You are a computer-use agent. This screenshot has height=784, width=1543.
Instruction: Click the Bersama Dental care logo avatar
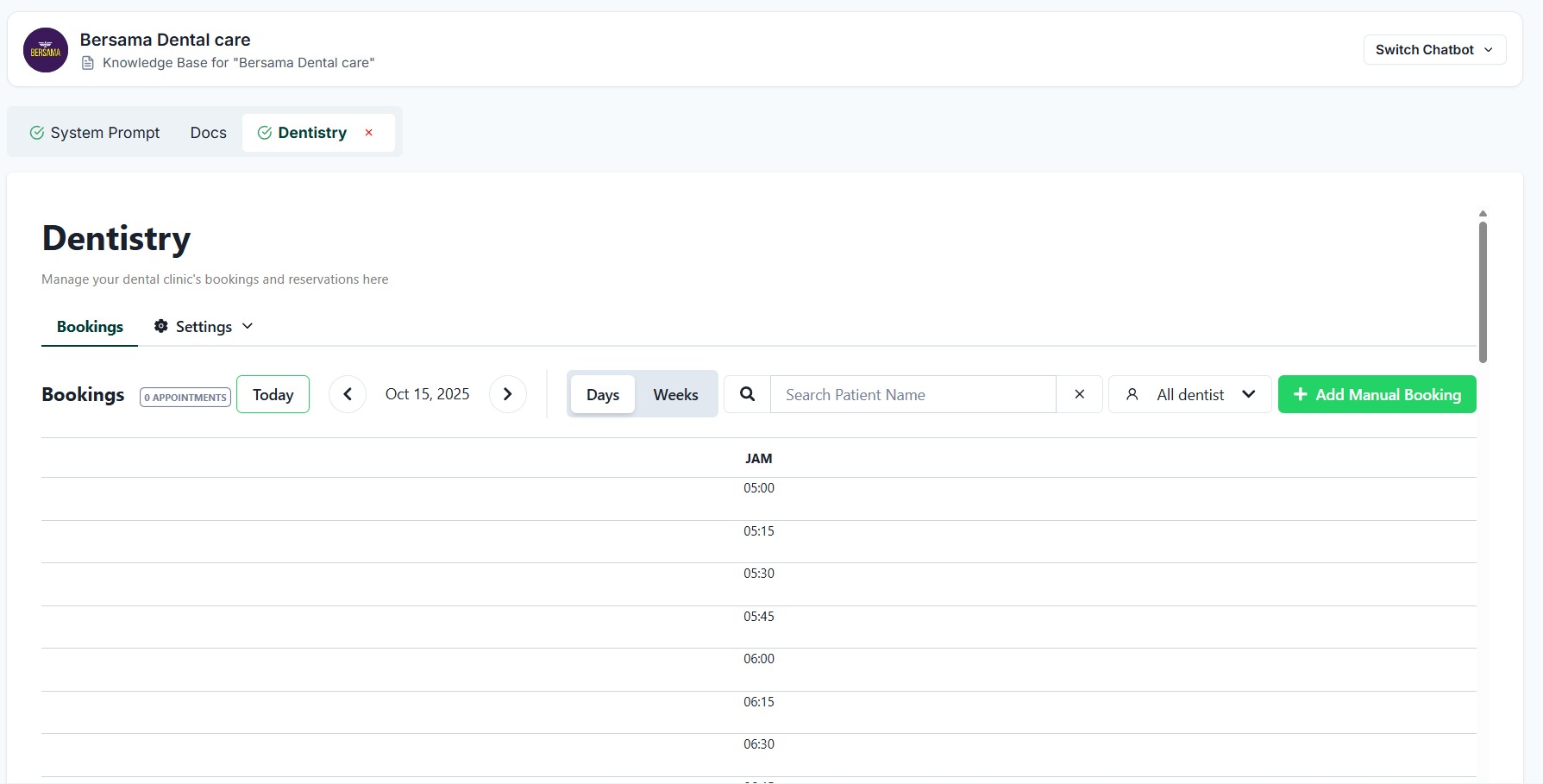coord(46,50)
